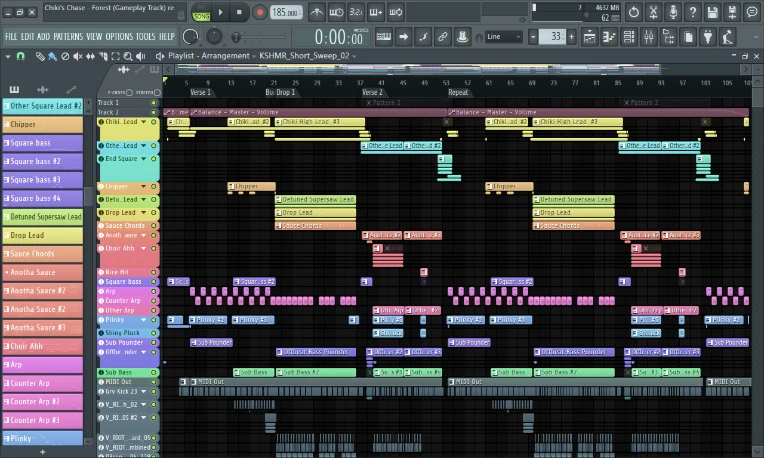
Task: Open the undo history icon
Action: pos(633,12)
